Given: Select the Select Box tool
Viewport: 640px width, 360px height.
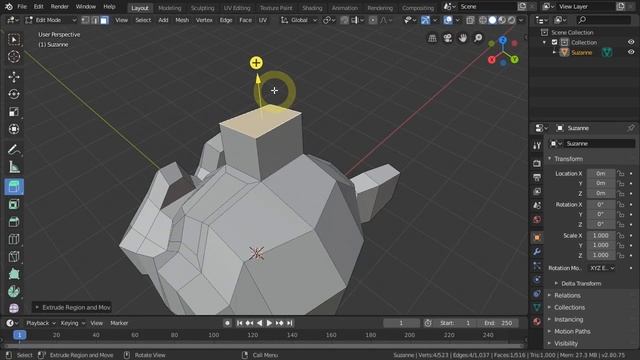Looking at the screenshot, I should 14,40.
